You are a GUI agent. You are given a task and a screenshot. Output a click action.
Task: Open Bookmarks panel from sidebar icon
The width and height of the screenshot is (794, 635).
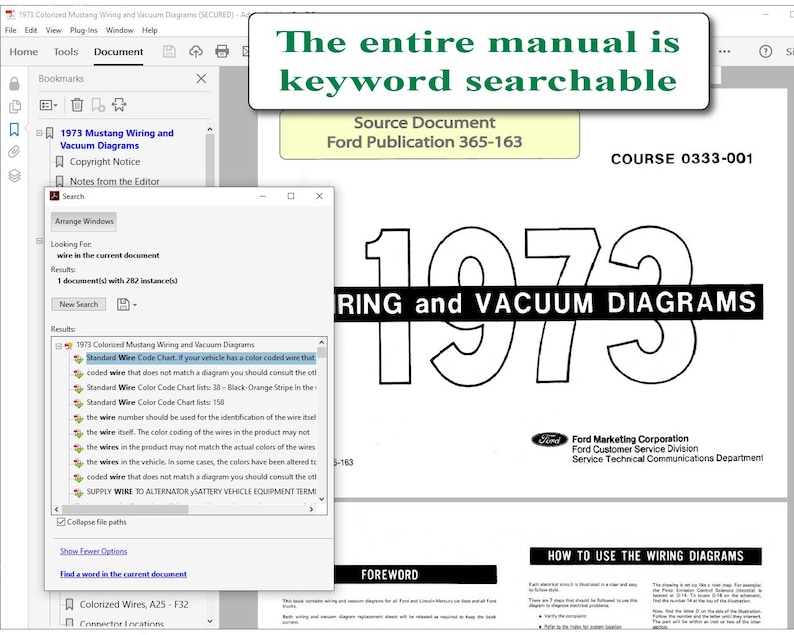click(14, 130)
